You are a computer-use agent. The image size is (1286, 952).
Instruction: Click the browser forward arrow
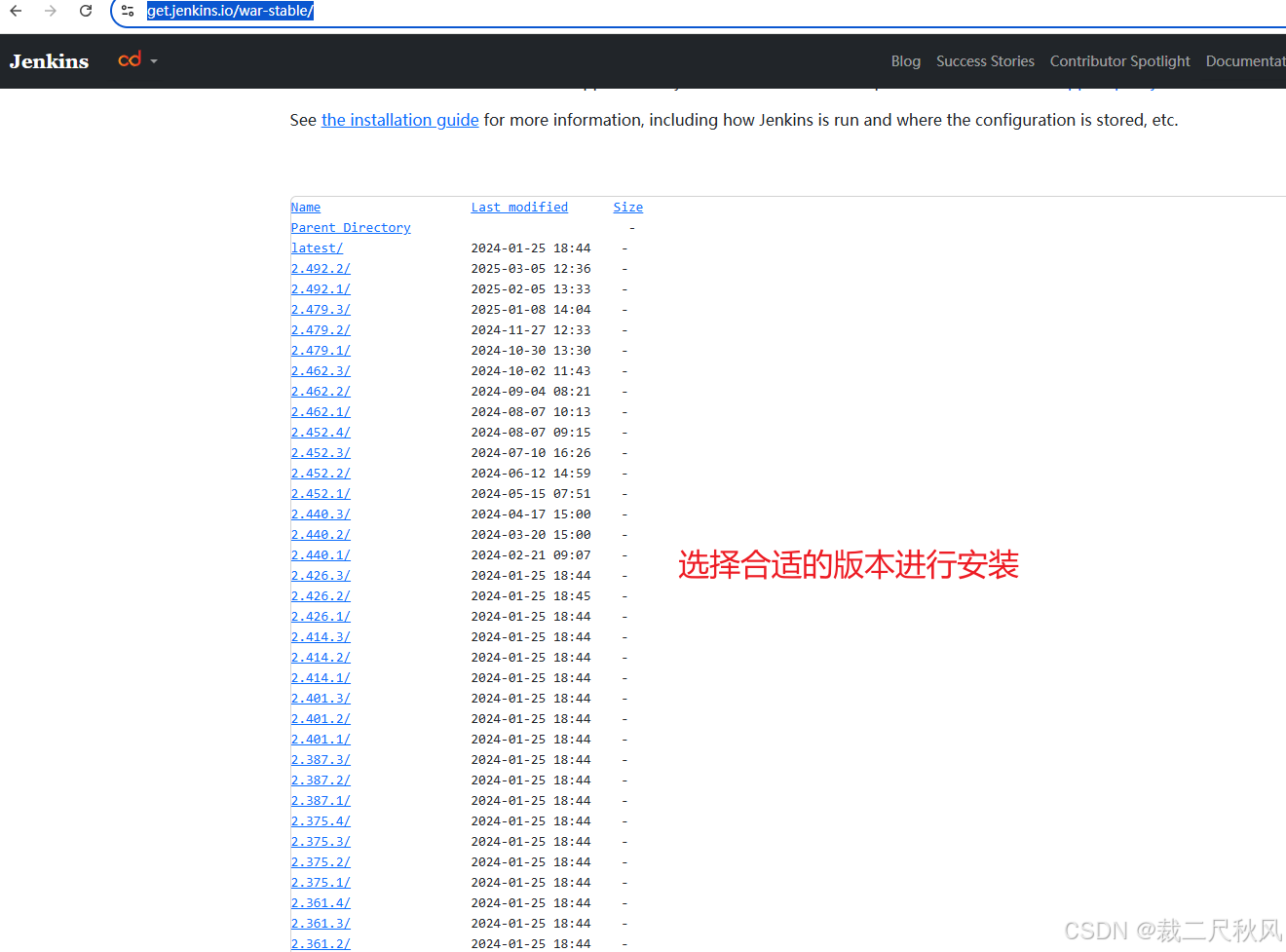tap(51, 11)
